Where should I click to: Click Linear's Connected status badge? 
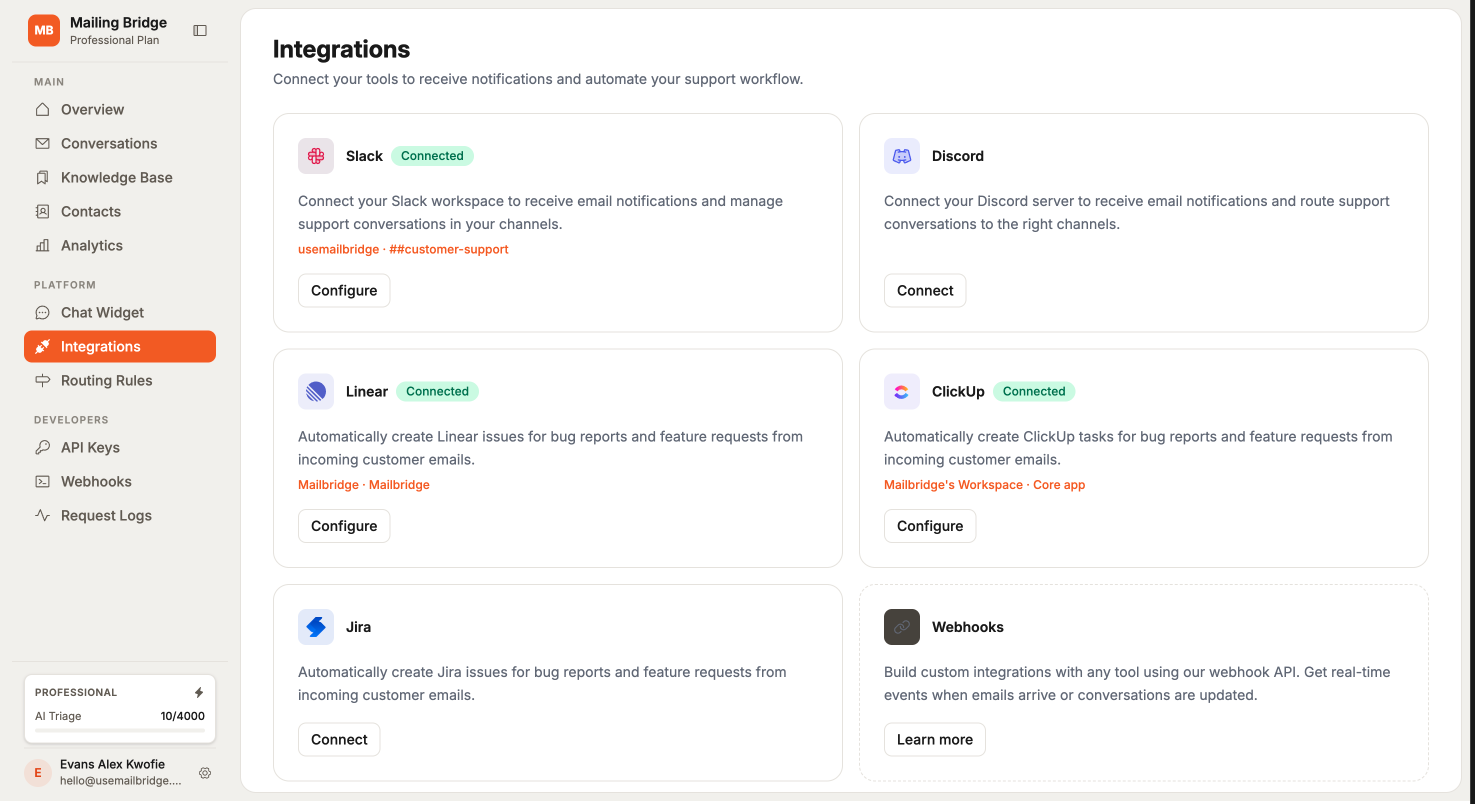[437, 391]
